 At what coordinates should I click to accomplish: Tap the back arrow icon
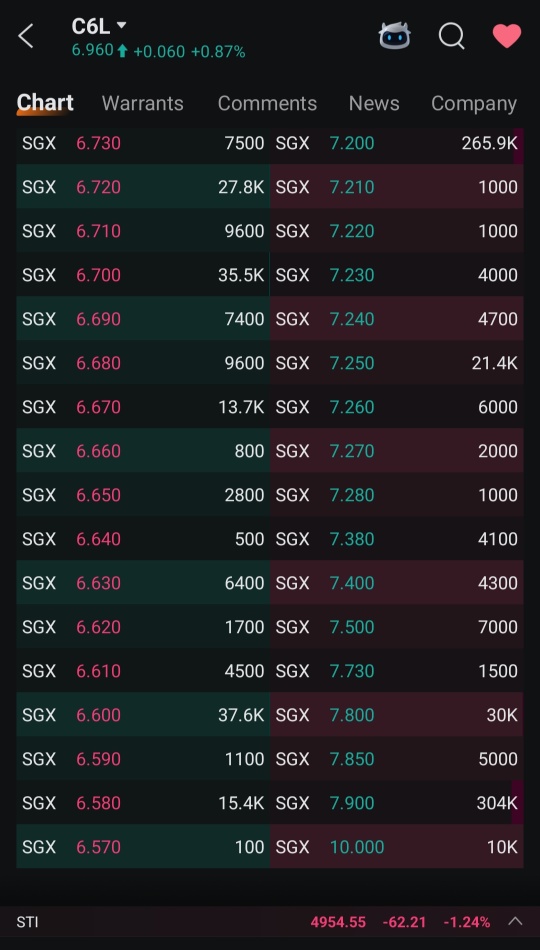tap(26, 36)
